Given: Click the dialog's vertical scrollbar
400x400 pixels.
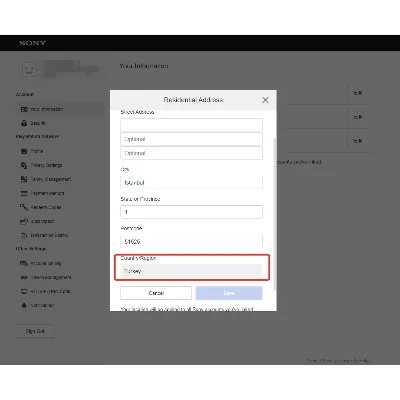Looking at the screenshot, I should tap(275, 213).
